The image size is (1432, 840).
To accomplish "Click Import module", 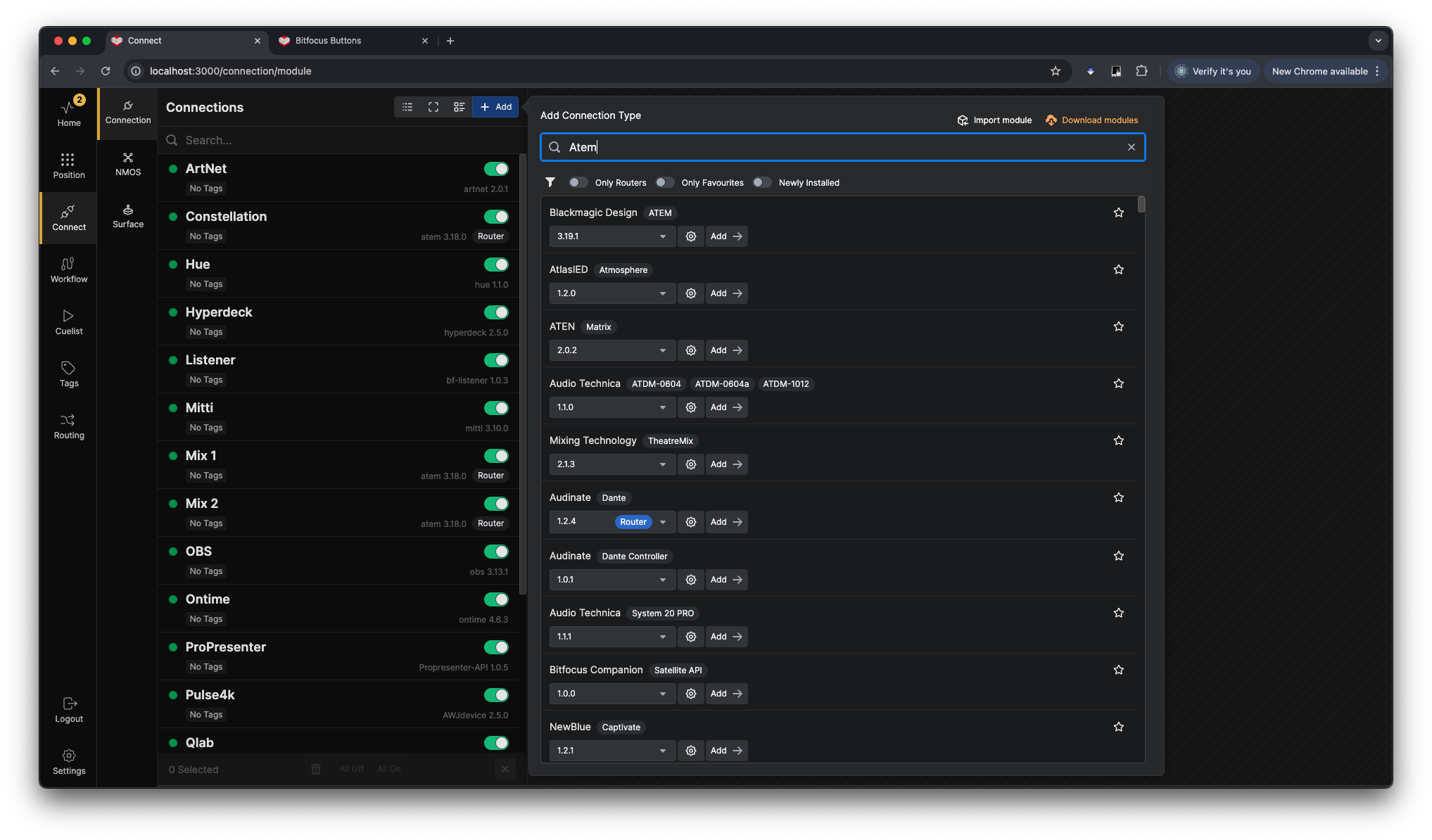I will 994,120.
